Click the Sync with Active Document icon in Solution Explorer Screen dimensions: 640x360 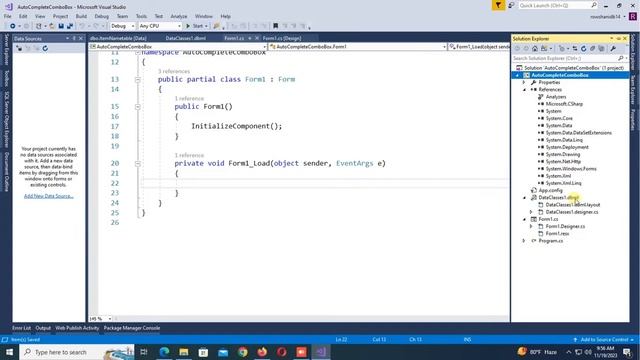(x=575, y=49)
